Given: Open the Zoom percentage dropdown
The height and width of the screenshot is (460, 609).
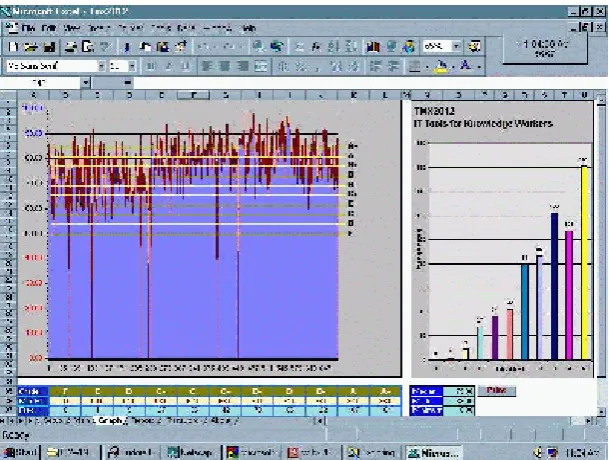Looking at the screenshot, I should [x=457, y=47].
